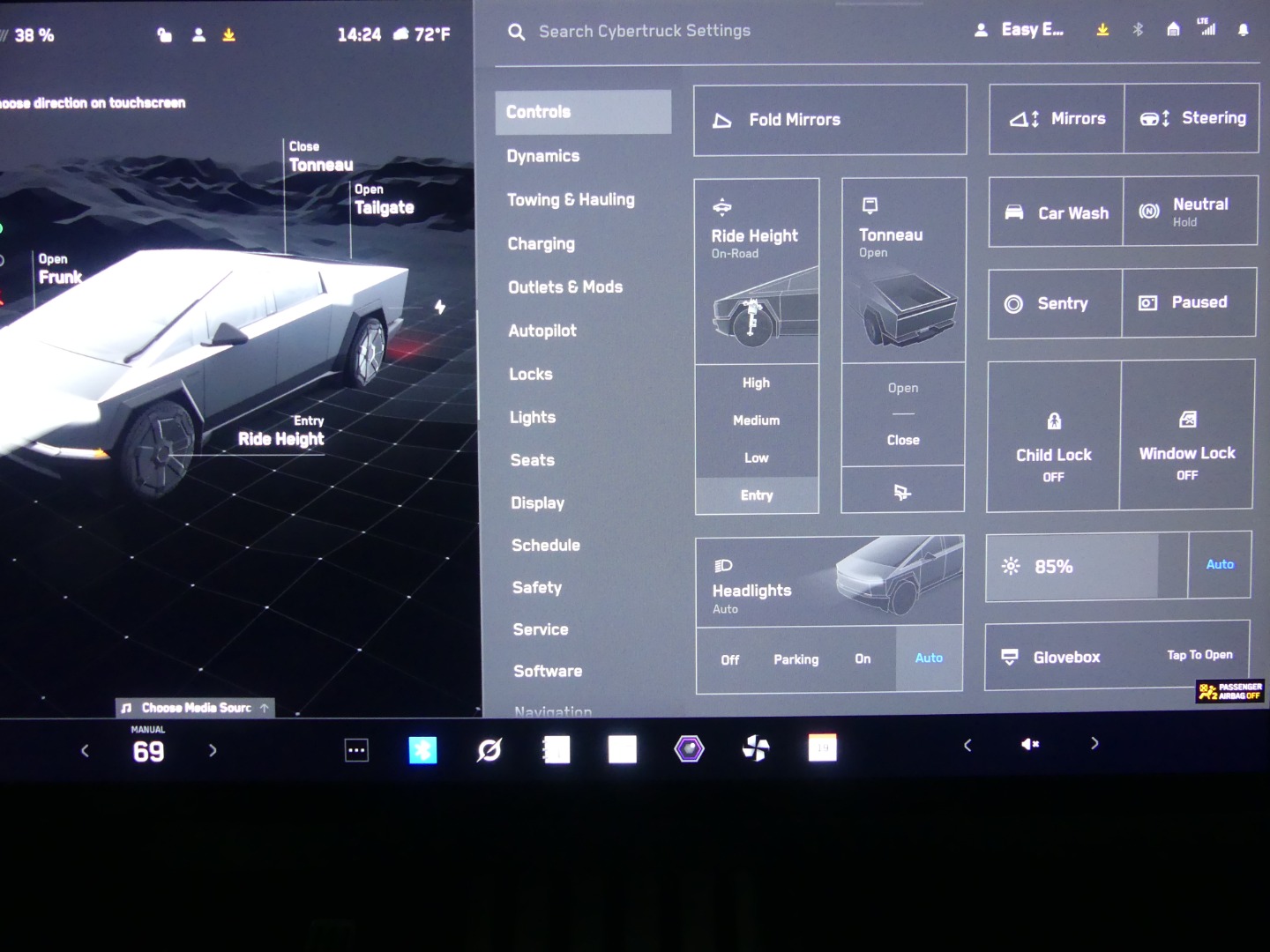Lower the cabin temperature with left arrow
The width and height of the screenshot is (1270, 952).
pyautogui.click(x=85, y=751)
